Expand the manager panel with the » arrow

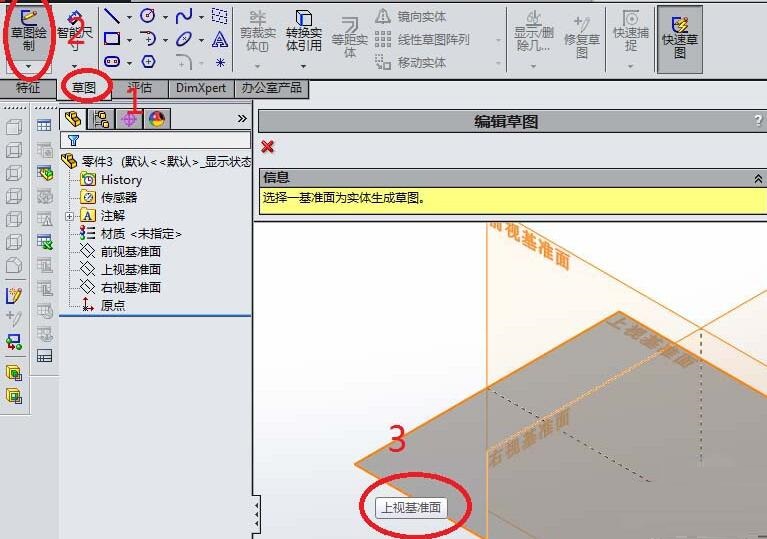[x=242, y=118]
